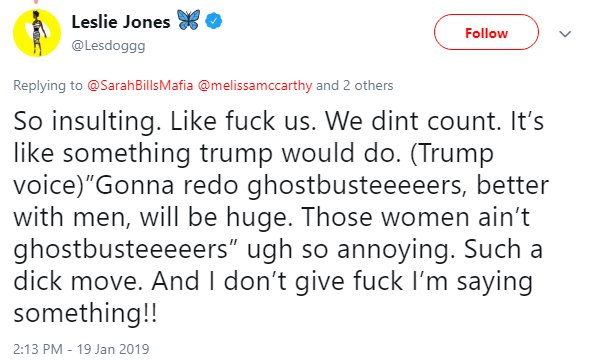Open Leslie Jones' yellow profile avatar
590x360 pixels.
pos(37,33)
